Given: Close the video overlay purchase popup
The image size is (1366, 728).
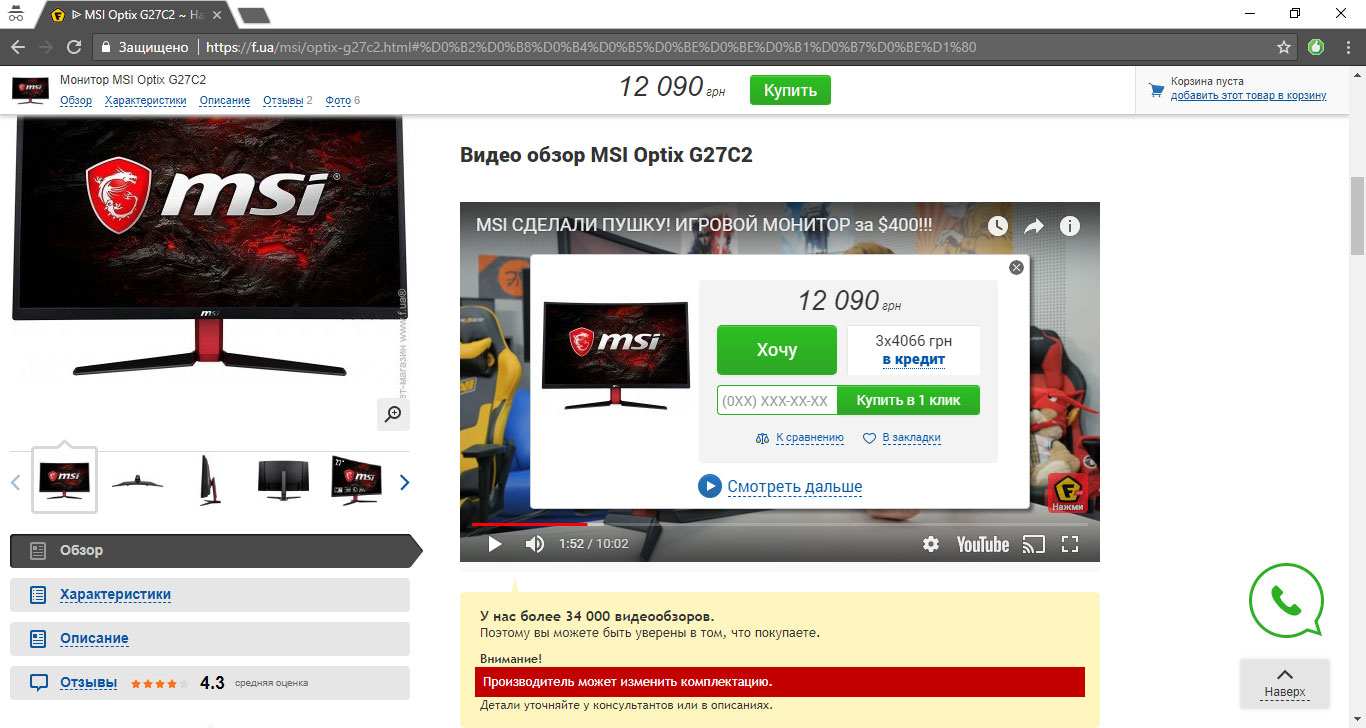Looking at the screenshot, I should [1016, 267].
